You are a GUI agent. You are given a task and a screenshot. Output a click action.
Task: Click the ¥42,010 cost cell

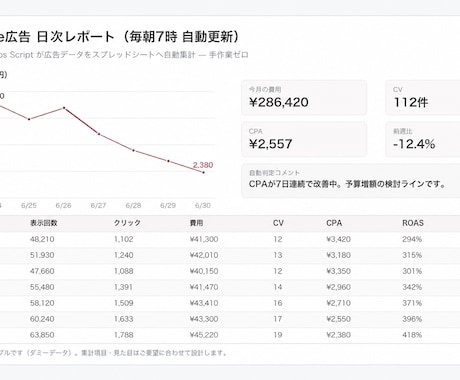pyautogui.click(x=204, y=255)
